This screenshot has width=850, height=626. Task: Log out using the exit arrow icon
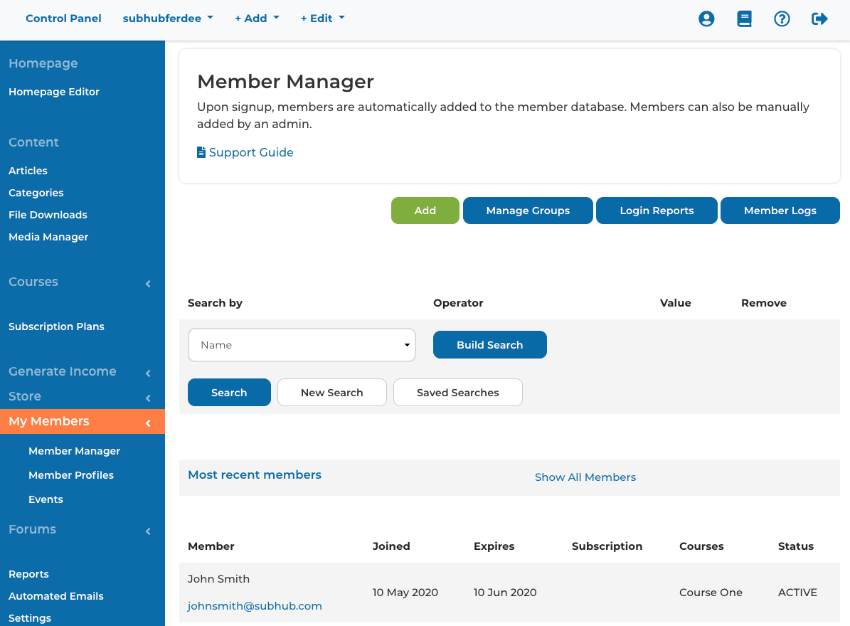819,18
